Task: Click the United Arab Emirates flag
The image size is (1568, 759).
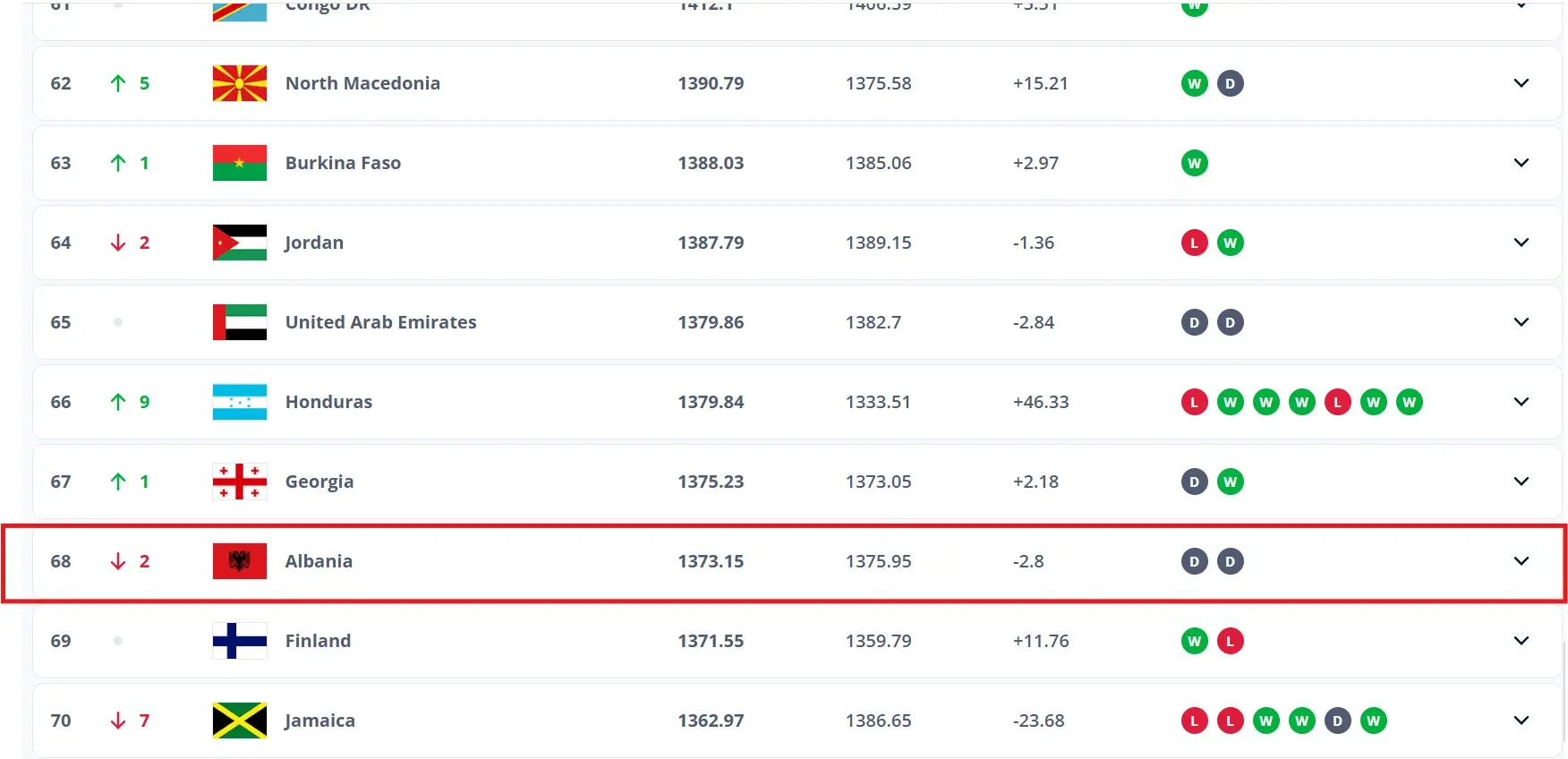Action: [240, 322]
